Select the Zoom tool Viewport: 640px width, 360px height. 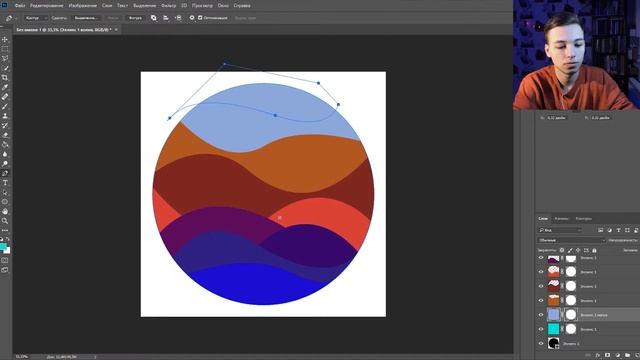pos(5,221)
